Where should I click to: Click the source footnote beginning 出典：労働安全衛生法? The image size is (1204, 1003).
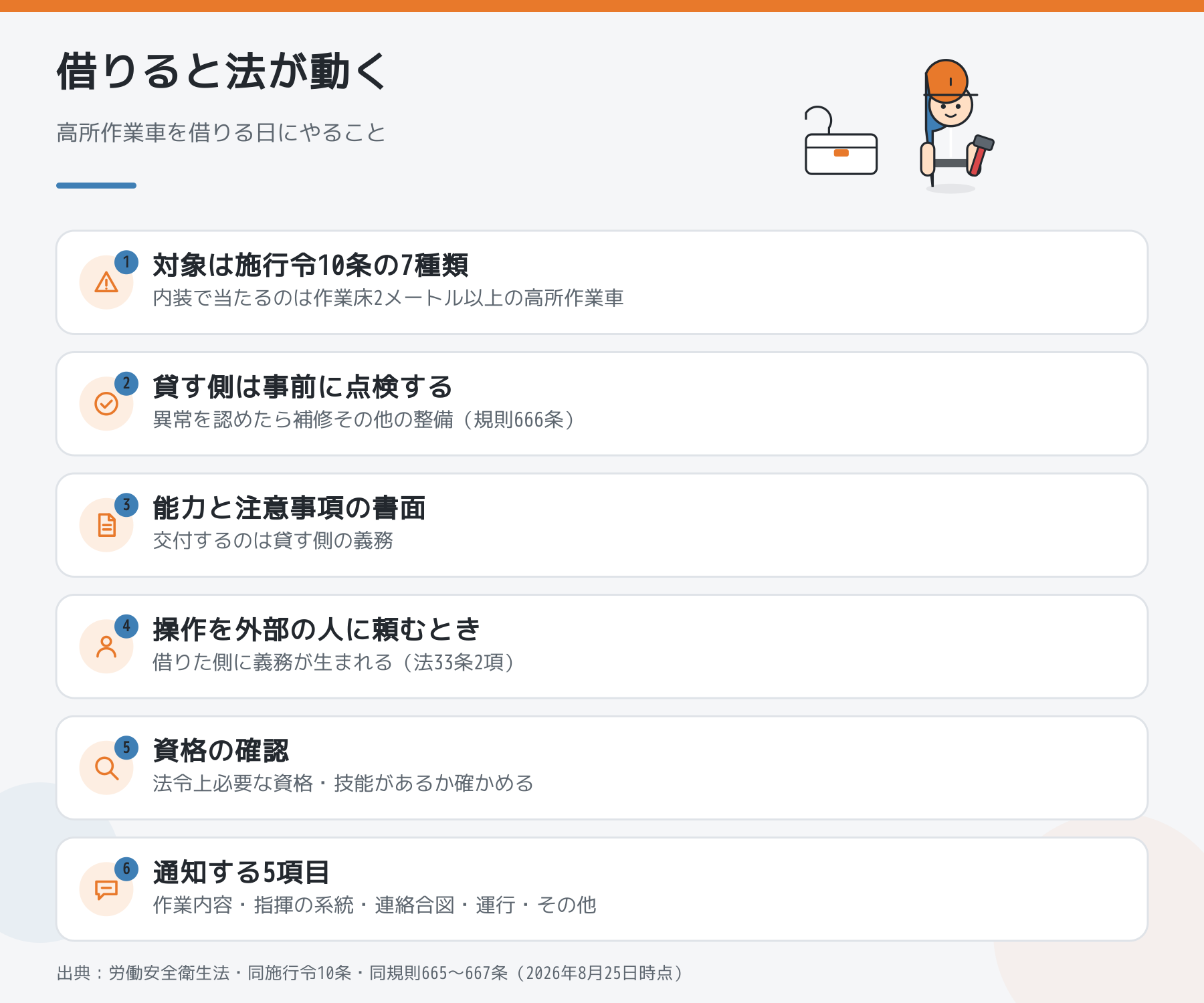[371, 973]
